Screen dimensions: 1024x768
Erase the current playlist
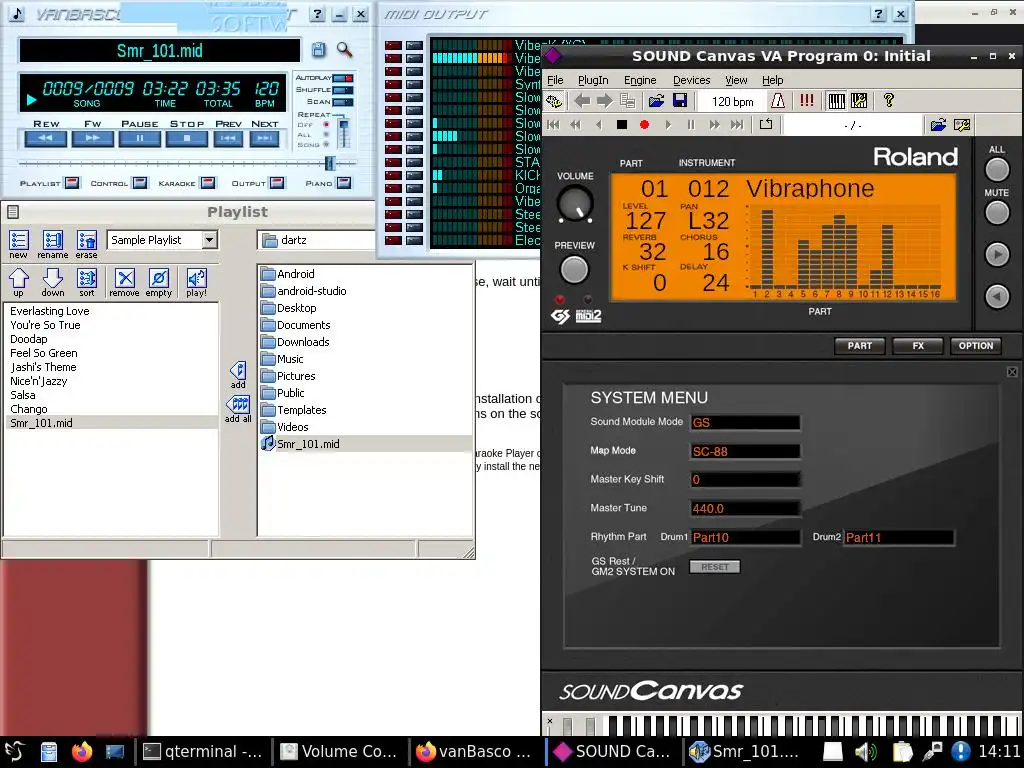click(86, 244)
